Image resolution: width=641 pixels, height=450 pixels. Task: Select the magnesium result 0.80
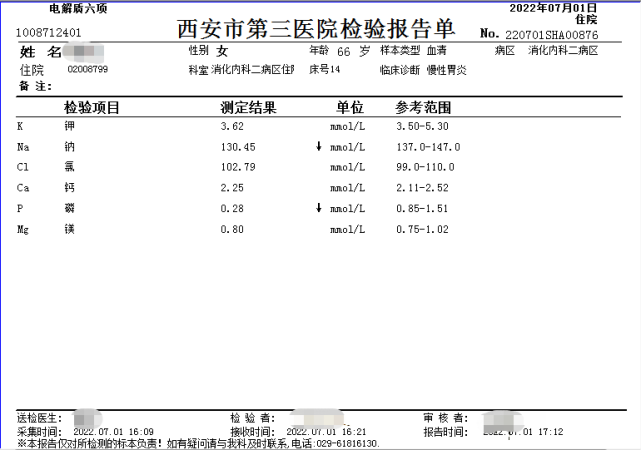point(232,229)
